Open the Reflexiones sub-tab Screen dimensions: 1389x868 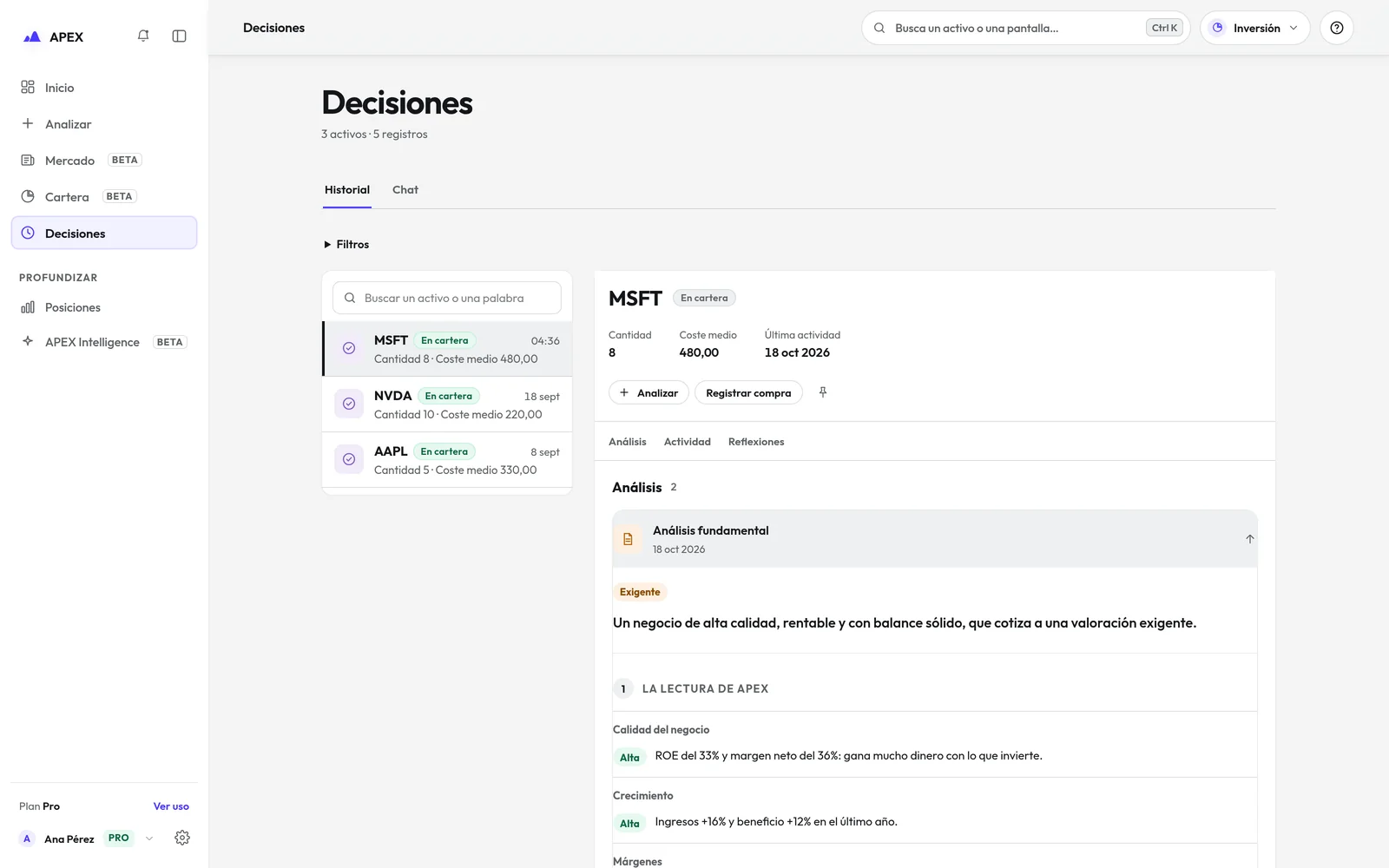(756, 442)
